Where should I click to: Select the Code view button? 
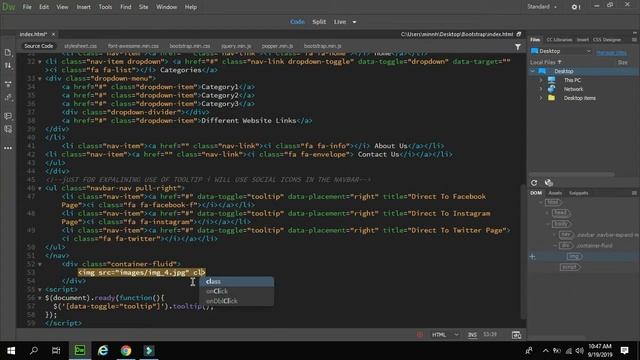click(x=297, y=22)
